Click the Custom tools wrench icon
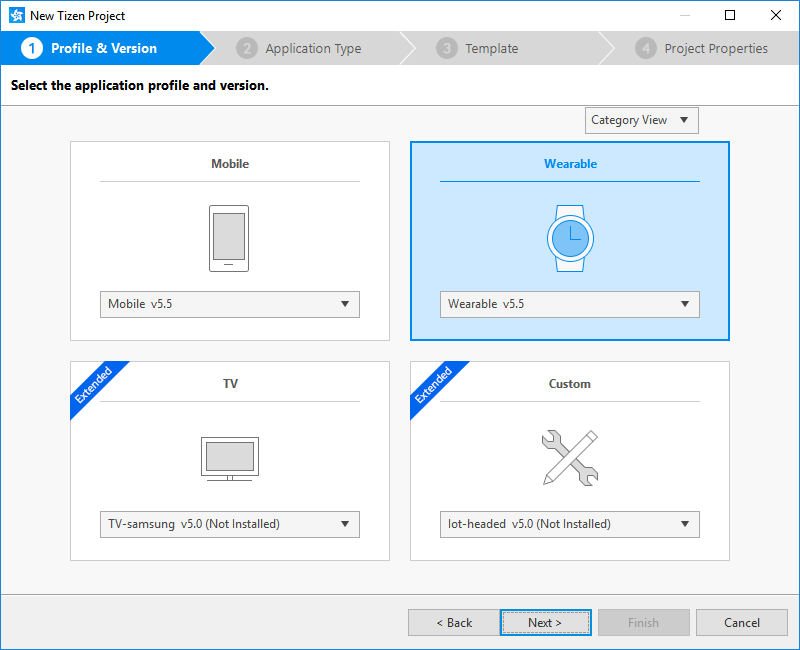This screenshot has width=800, height=650. (569, 458)
